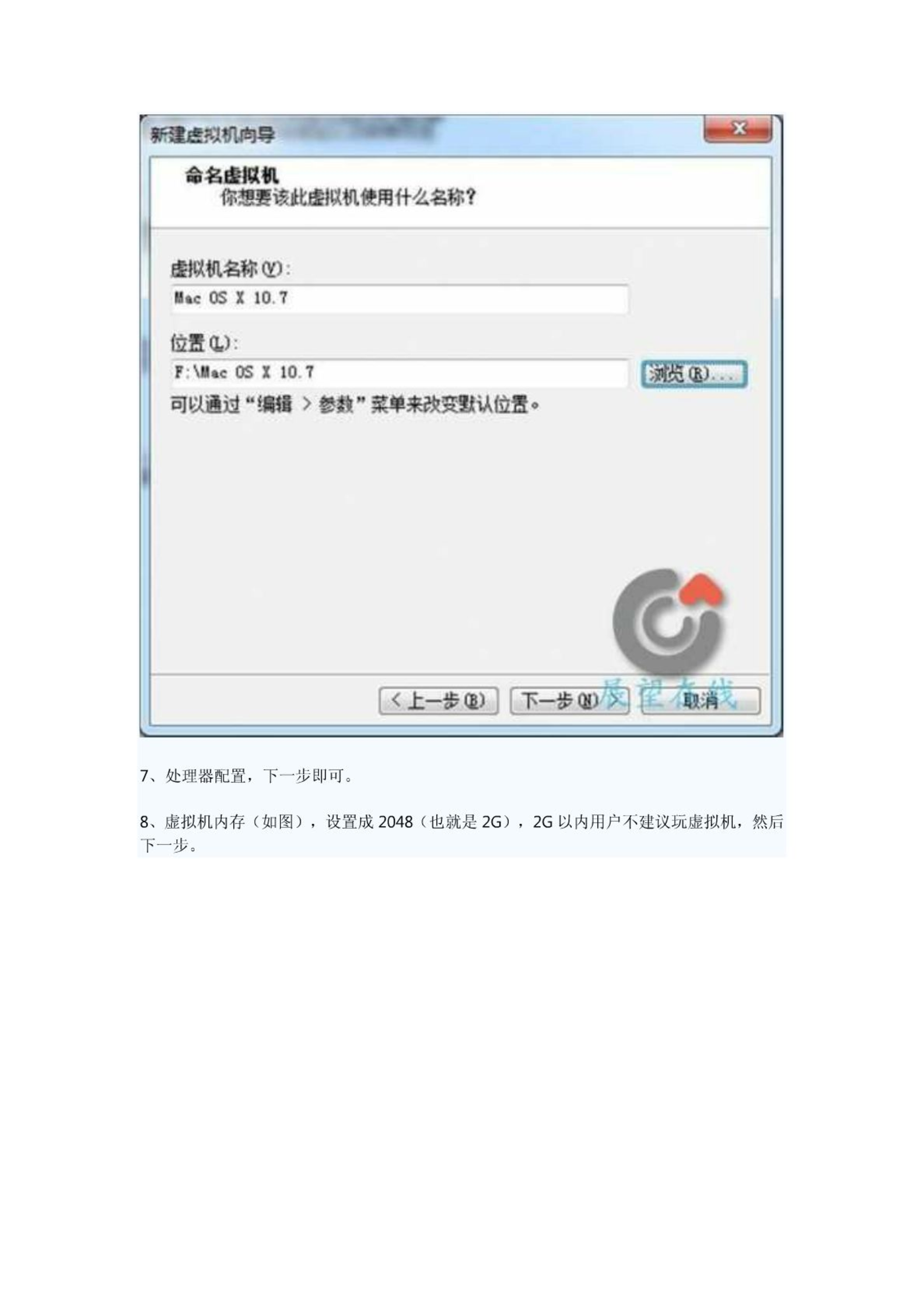Close the 新建虚拟机向导 dialog
Viewport: 924px width, 1307px height.
(x=738, y=128)
